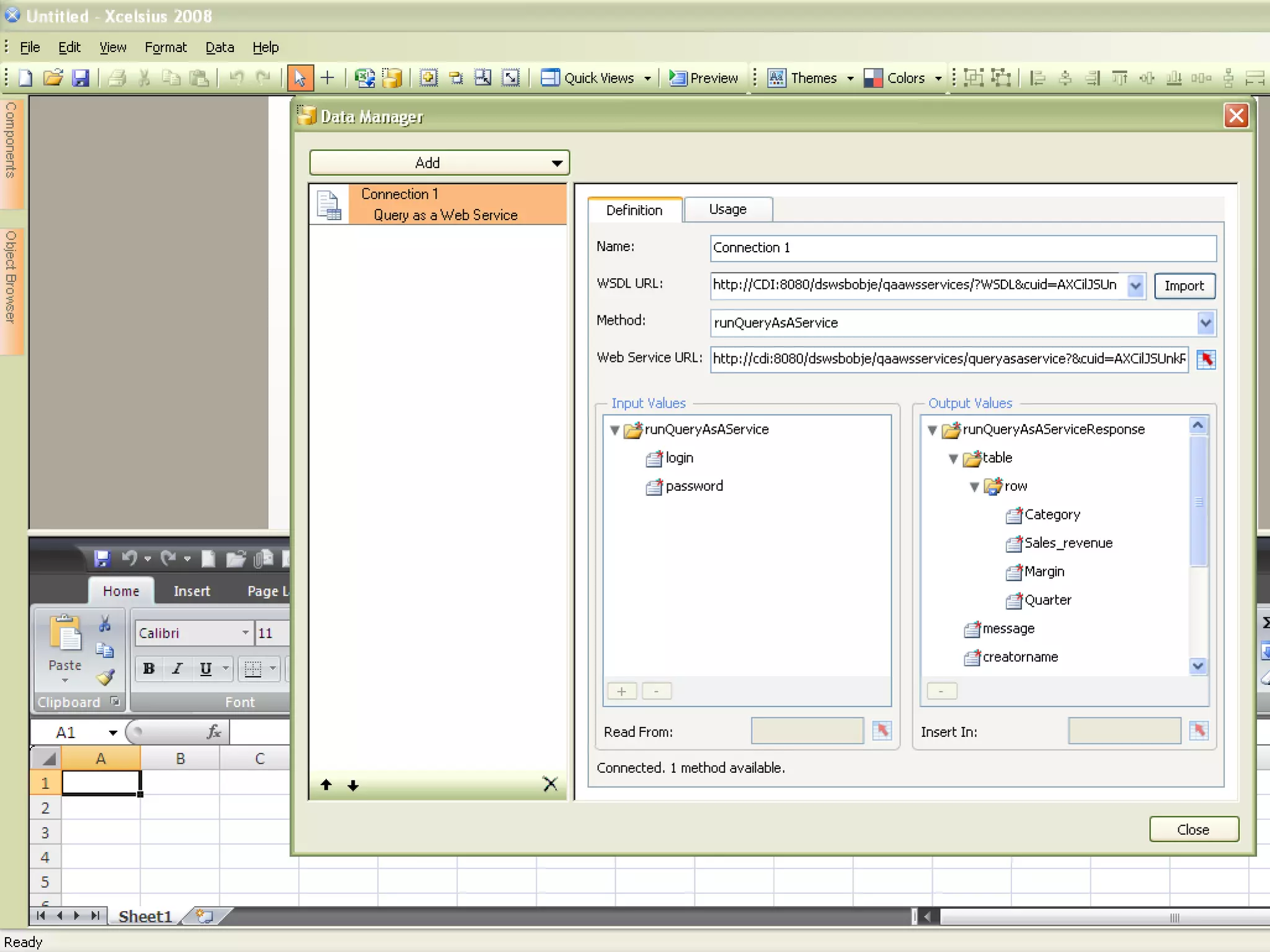Select the Component tool plus icon

(327, 78)
